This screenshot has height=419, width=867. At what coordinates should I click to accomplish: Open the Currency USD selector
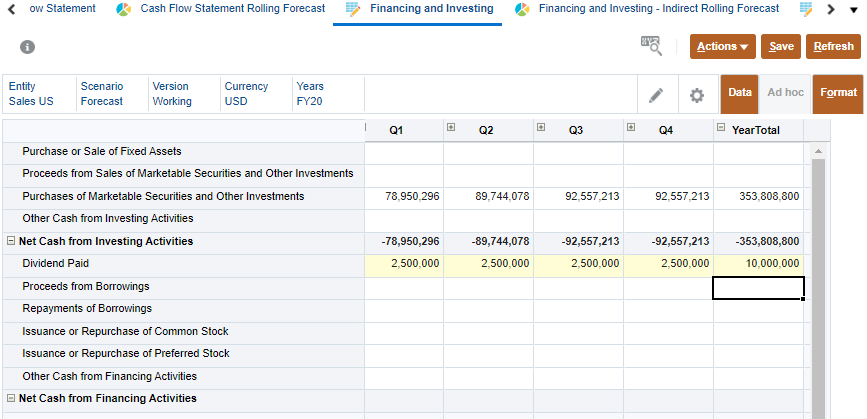pyautogui.click(x=256, y=94)
